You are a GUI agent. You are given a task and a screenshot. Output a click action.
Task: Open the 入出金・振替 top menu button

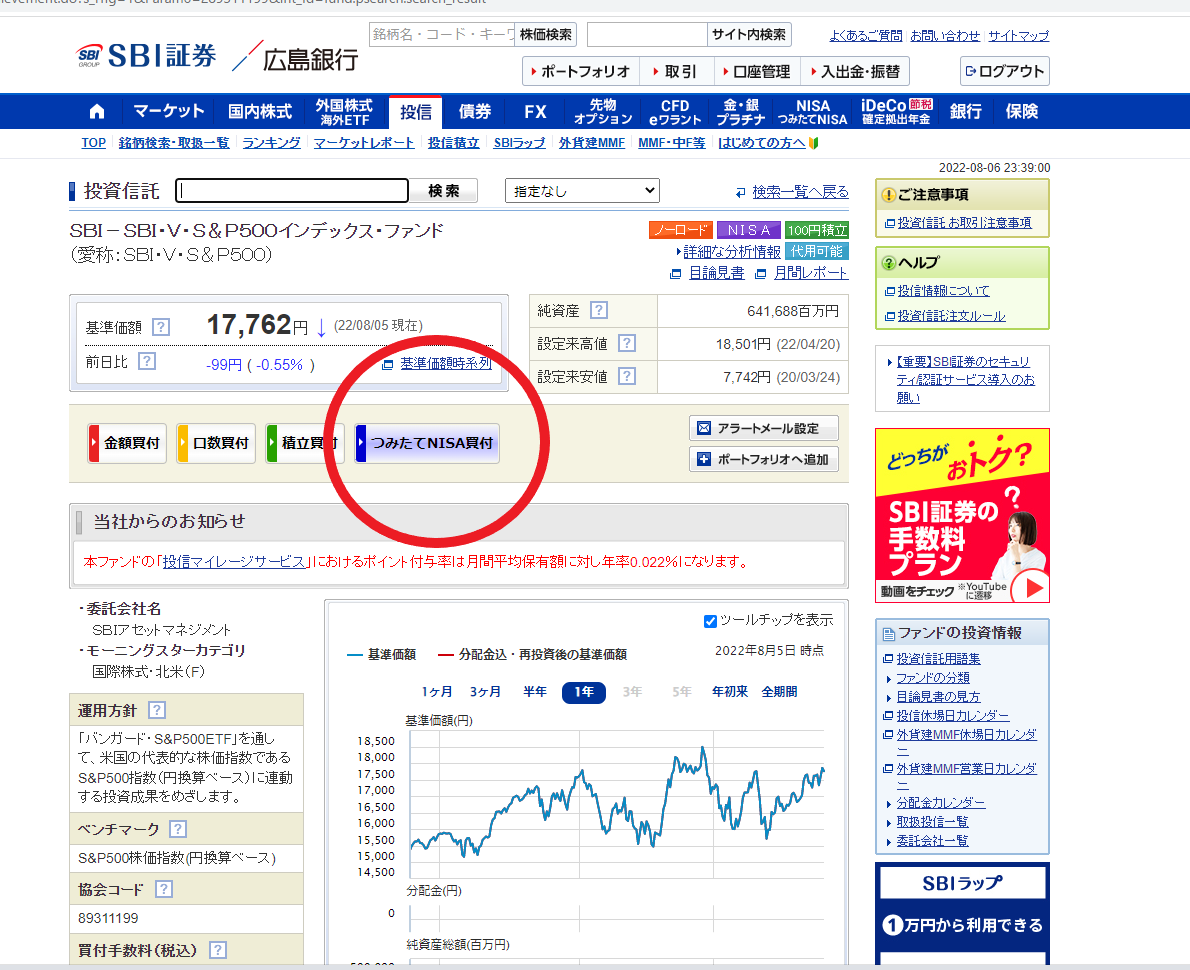[x=855, y=71]
